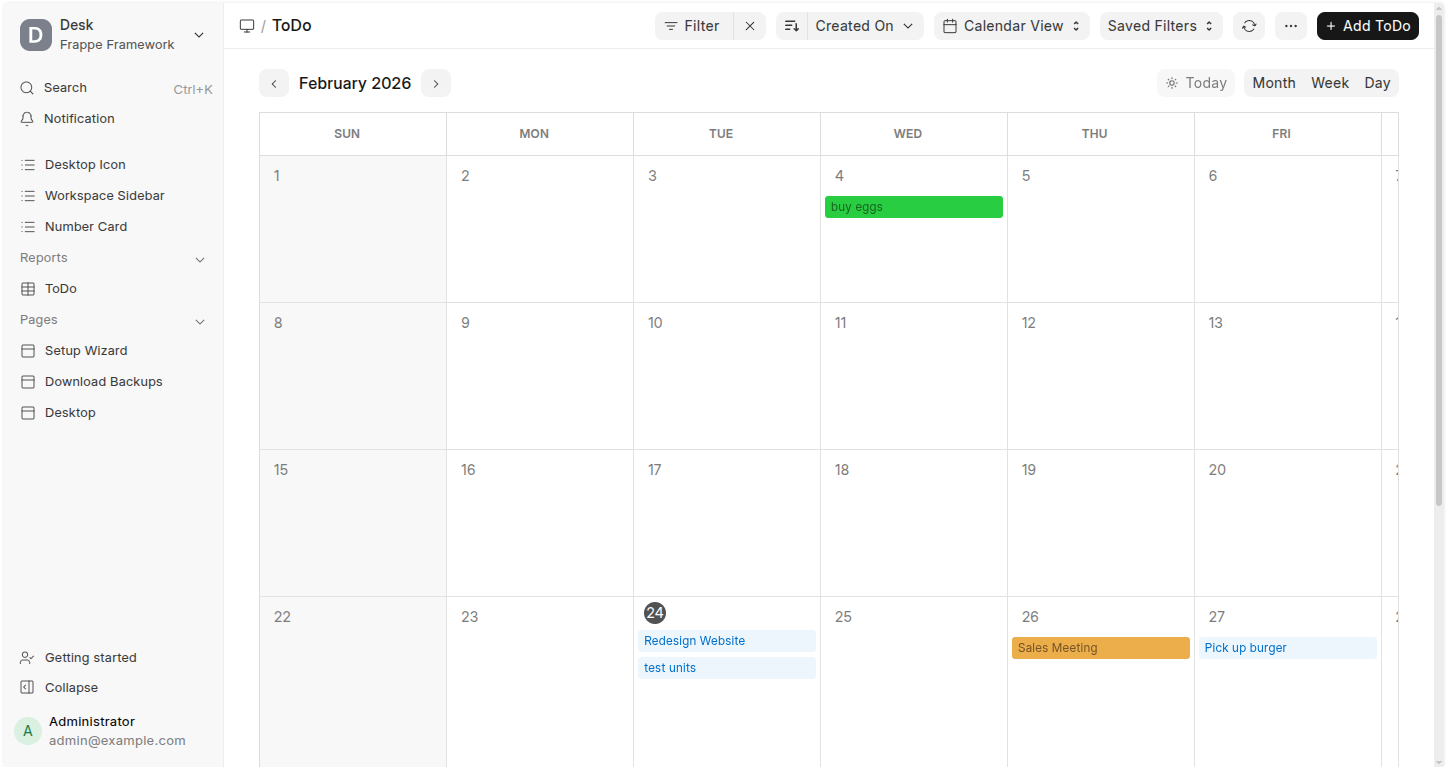Toggle sort direction icon beside Created On
This screenshot has height=767, width=1447.
click(791, 26)
